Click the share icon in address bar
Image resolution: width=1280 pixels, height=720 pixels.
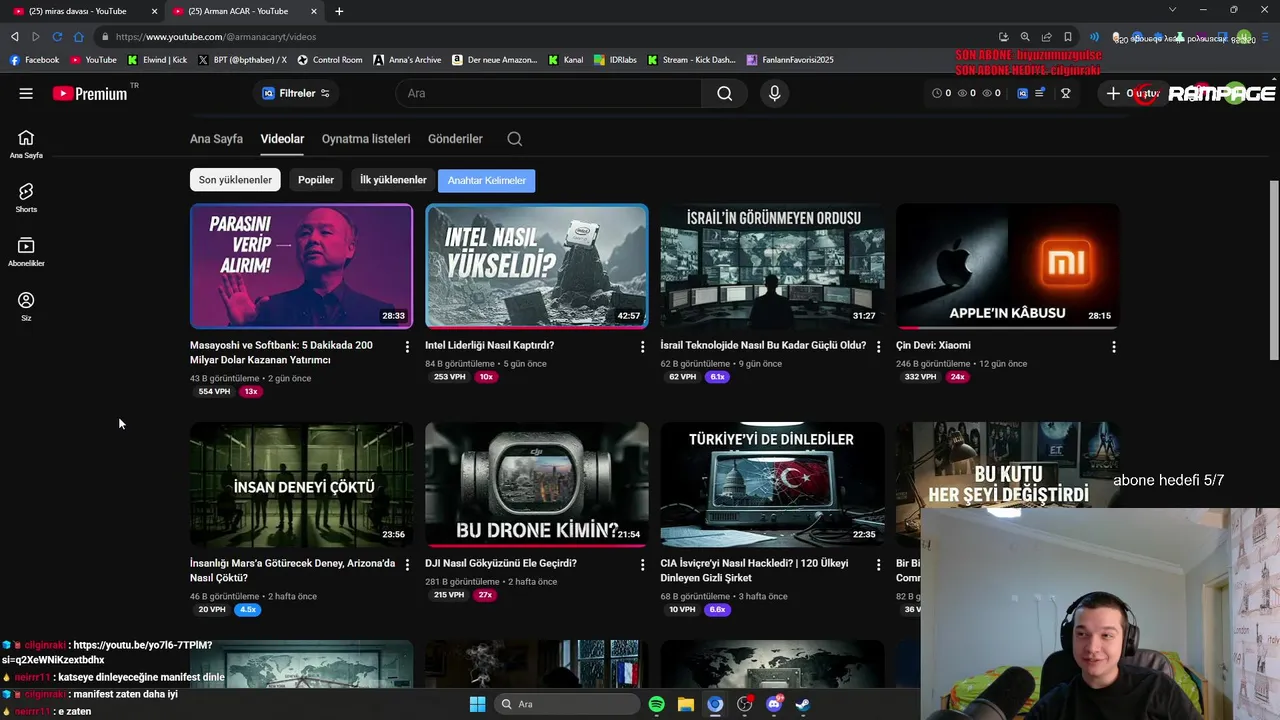pyautogui.click(x=1046, y=37)
